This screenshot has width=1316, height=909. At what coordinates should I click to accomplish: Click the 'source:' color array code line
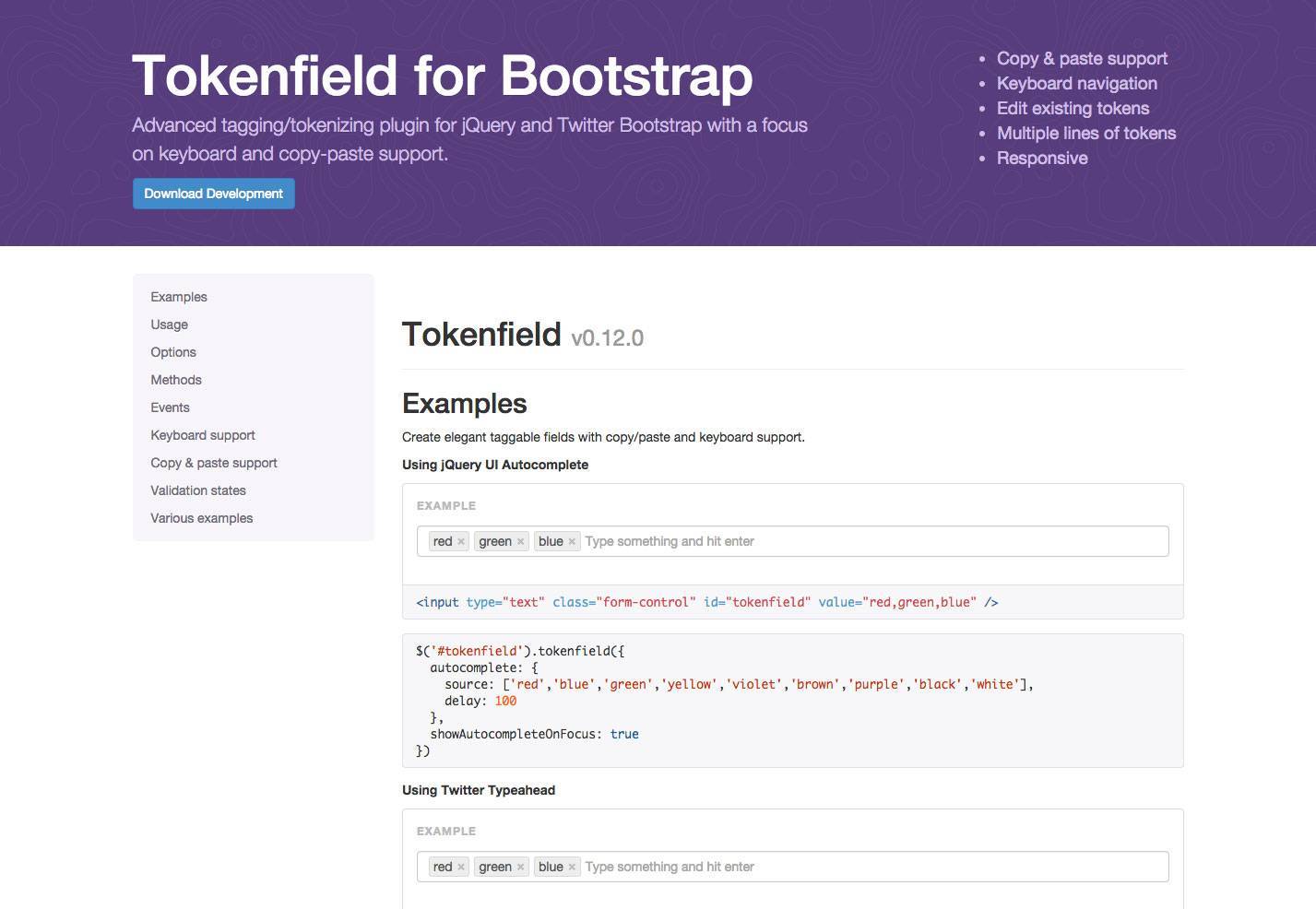coord(739,684)
